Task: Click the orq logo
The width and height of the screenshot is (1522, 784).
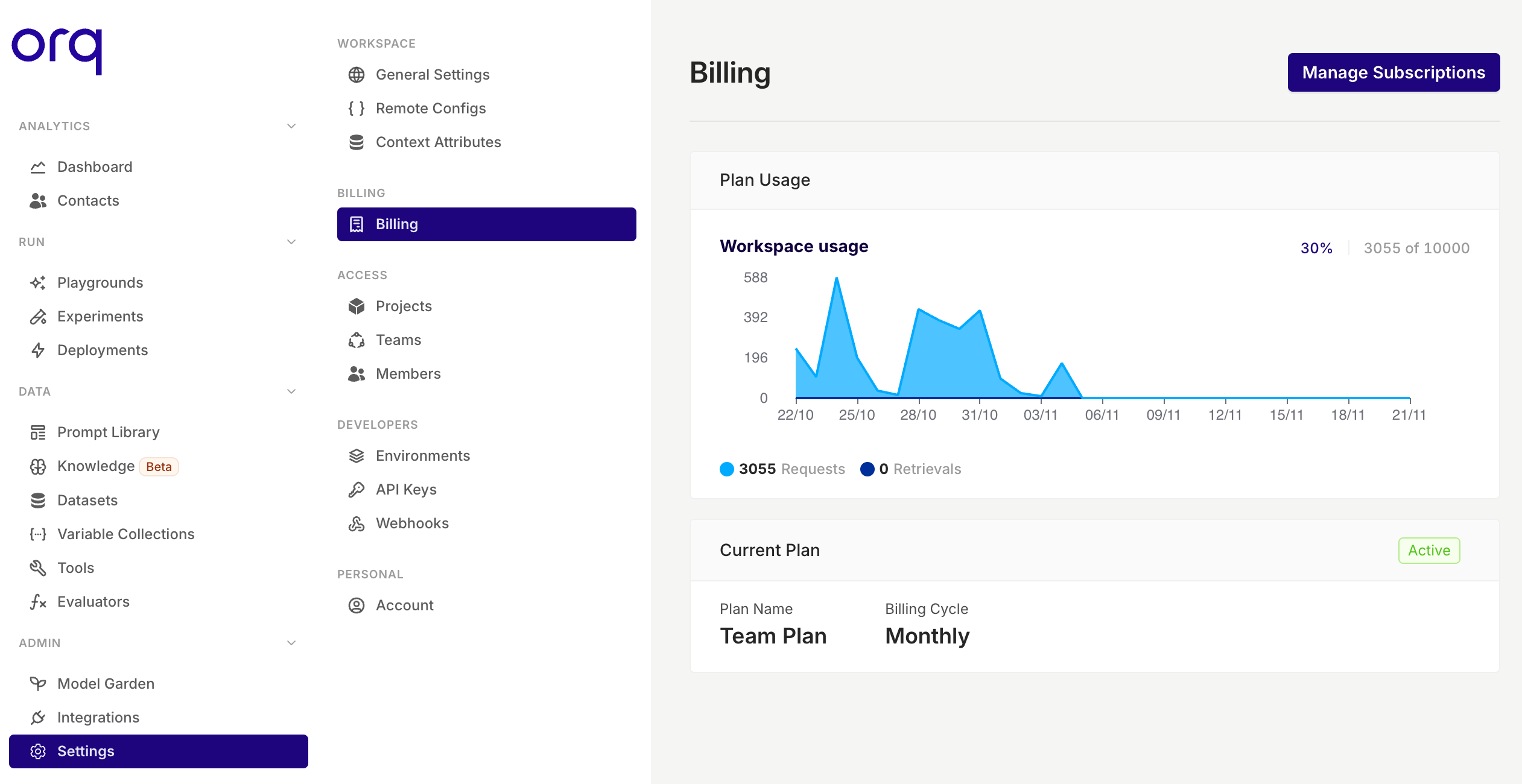Action: click(x=57, y=51)
